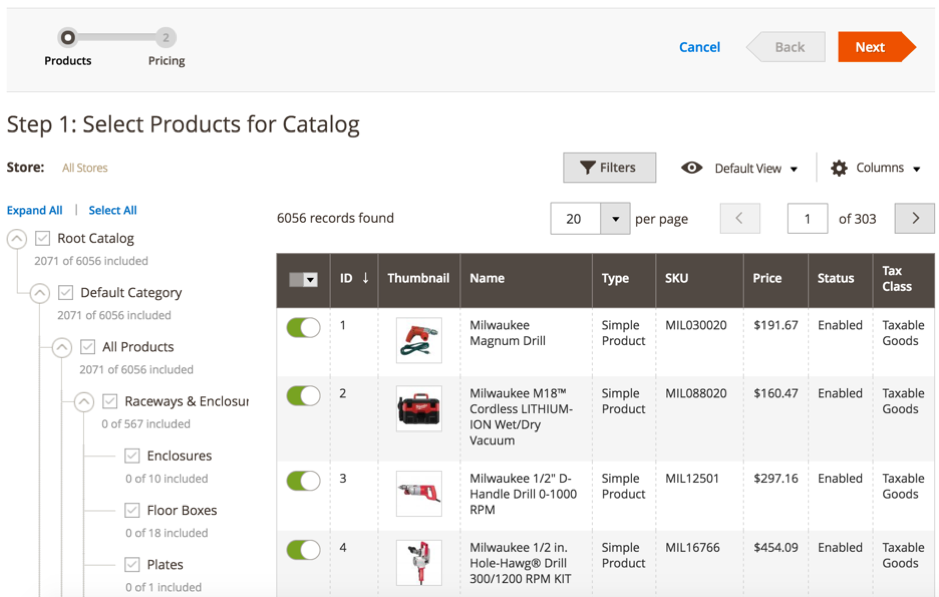Click the M18 Wet/Dry Vacuum thumbnail
This screenshot has width=939, height=597.
click(x=419, y=408)
